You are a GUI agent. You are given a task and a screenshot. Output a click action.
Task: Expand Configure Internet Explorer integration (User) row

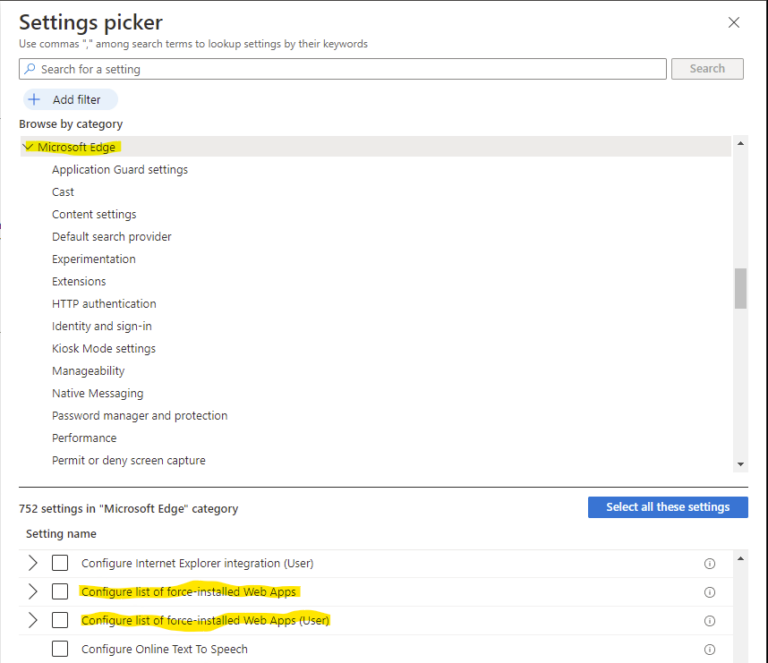33,563
